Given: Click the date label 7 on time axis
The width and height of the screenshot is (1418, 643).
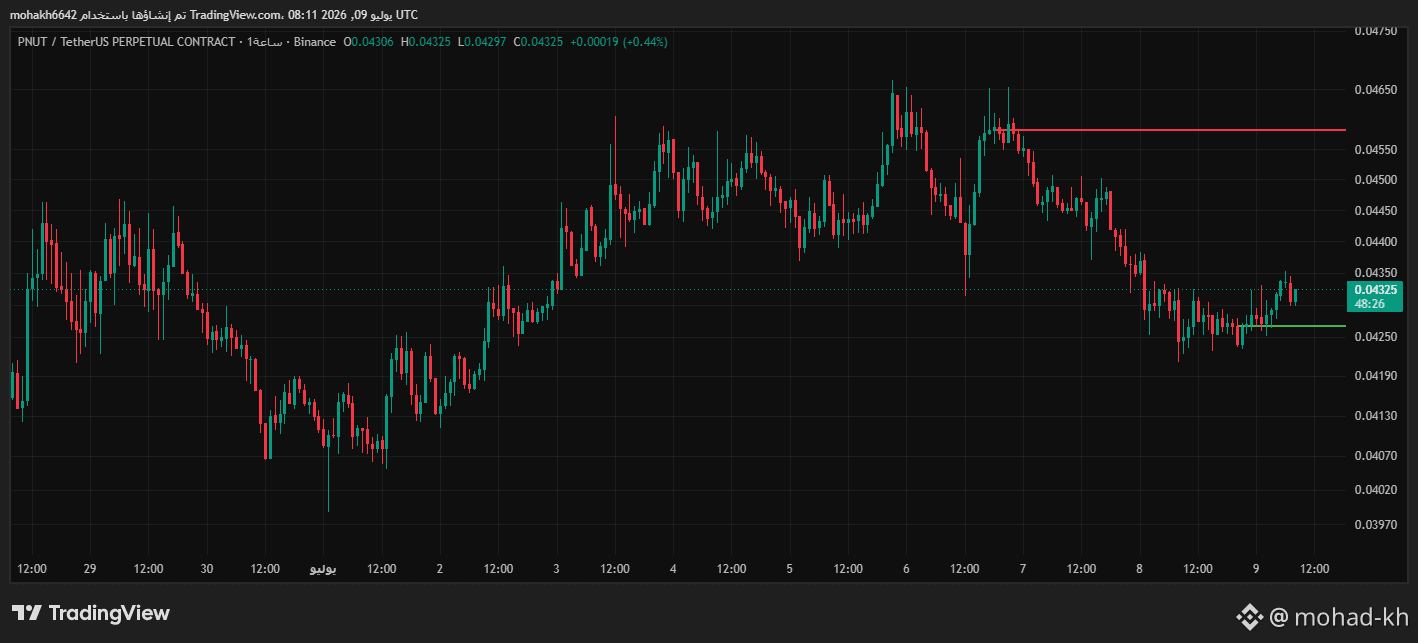Looking at the screenshot, I should (x=1023, y=569).
